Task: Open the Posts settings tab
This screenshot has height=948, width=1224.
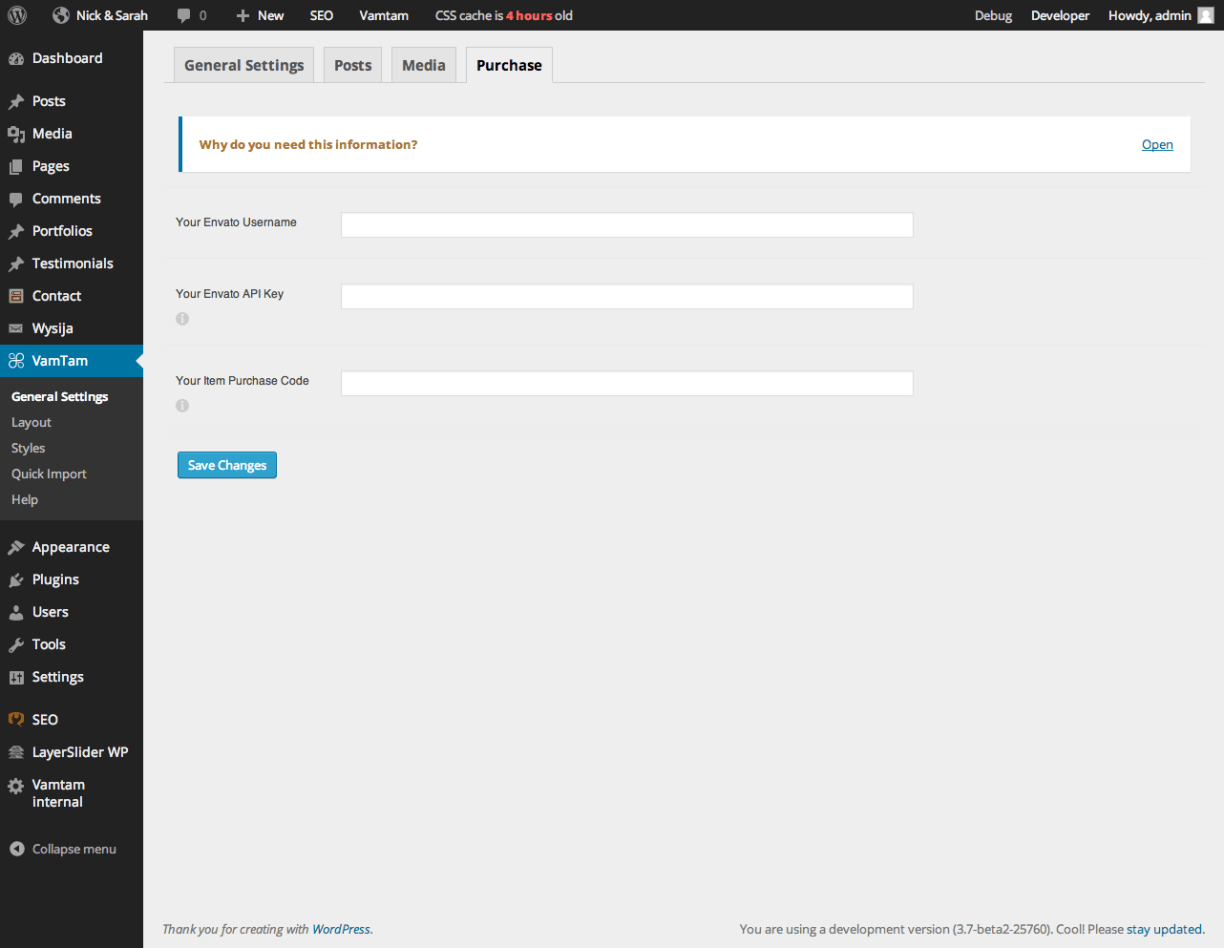Action: point(352,66)
